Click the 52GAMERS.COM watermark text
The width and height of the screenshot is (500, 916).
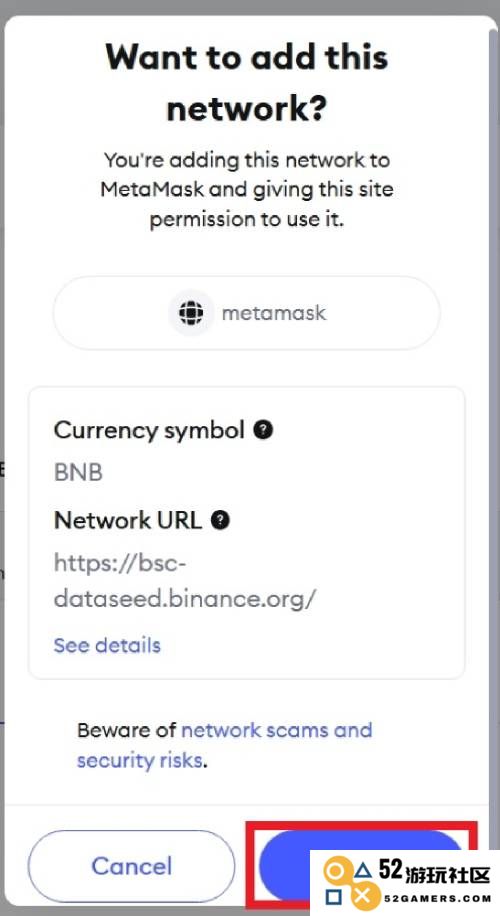click(x=437, y=898)
